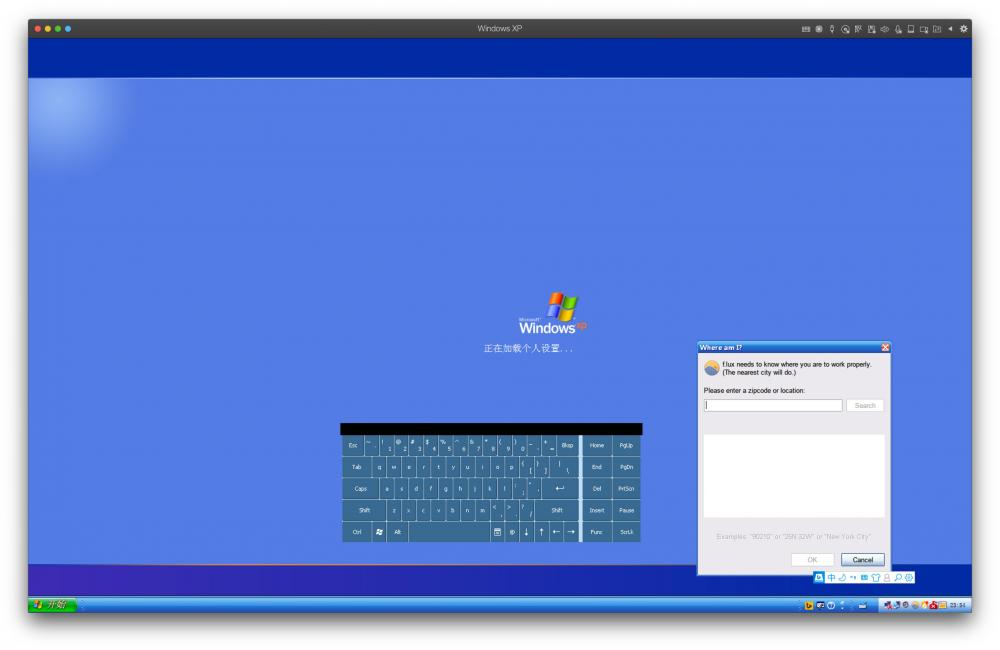The height and width of the screenshot is (650, 1000).
Task: Click the IME toolbar search magnifier icon
Action: pyautogui.click(x=898, y=578)
